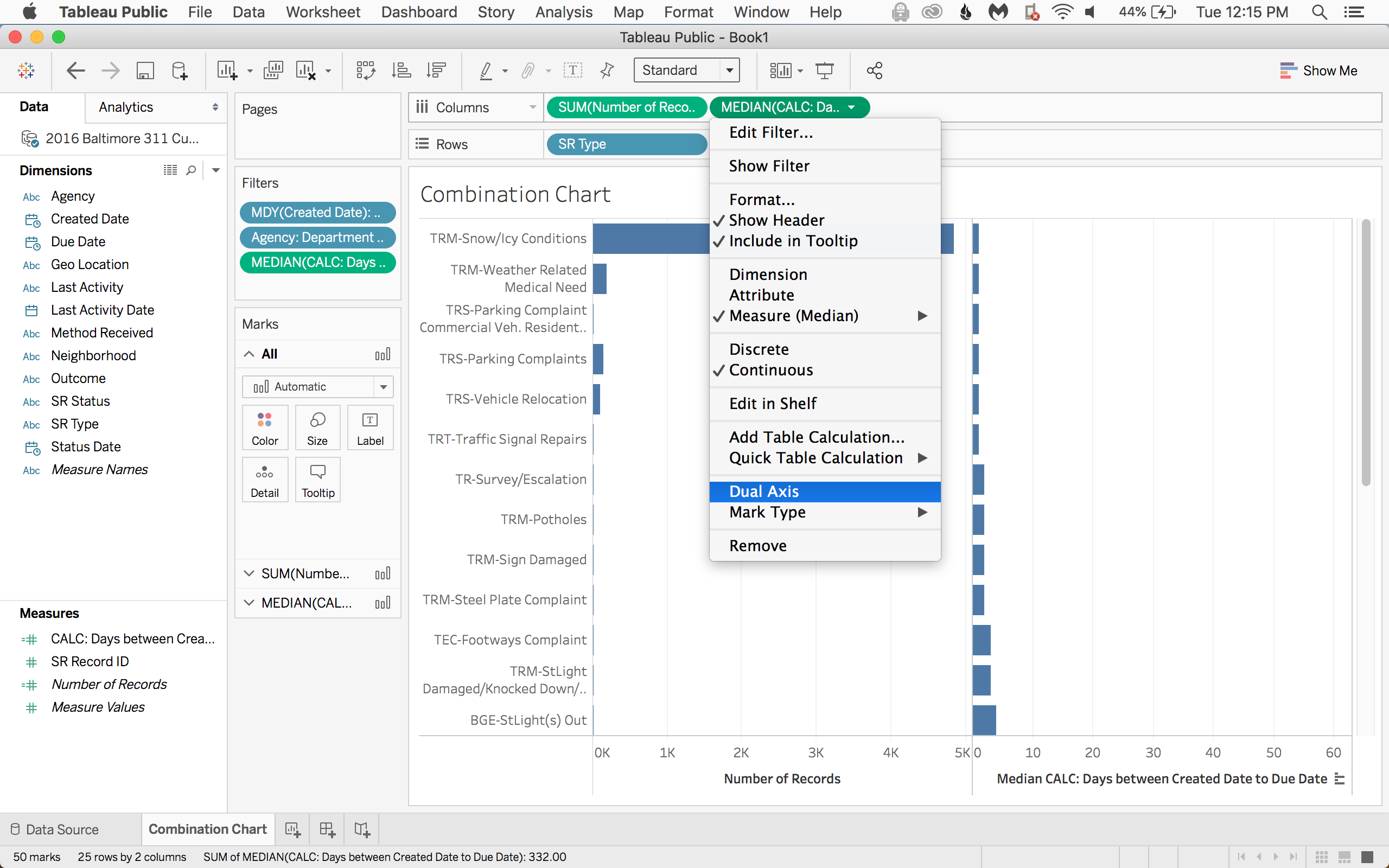Click the Show/Hide Cards icon
1389x868 pixels.
point(781,71)
